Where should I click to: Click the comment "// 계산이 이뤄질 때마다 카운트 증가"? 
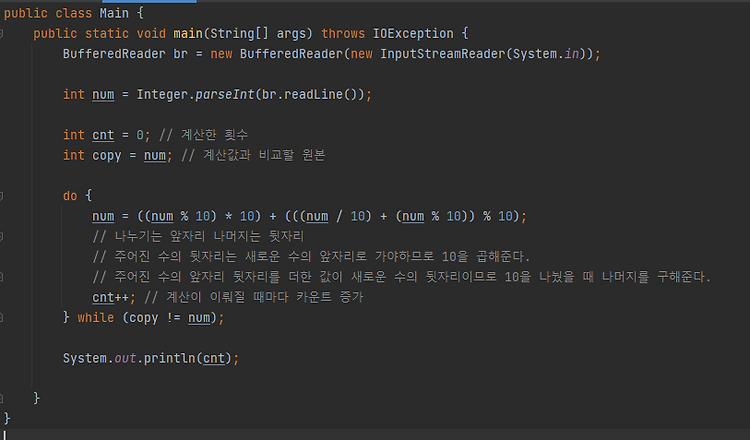click(254, 297)
